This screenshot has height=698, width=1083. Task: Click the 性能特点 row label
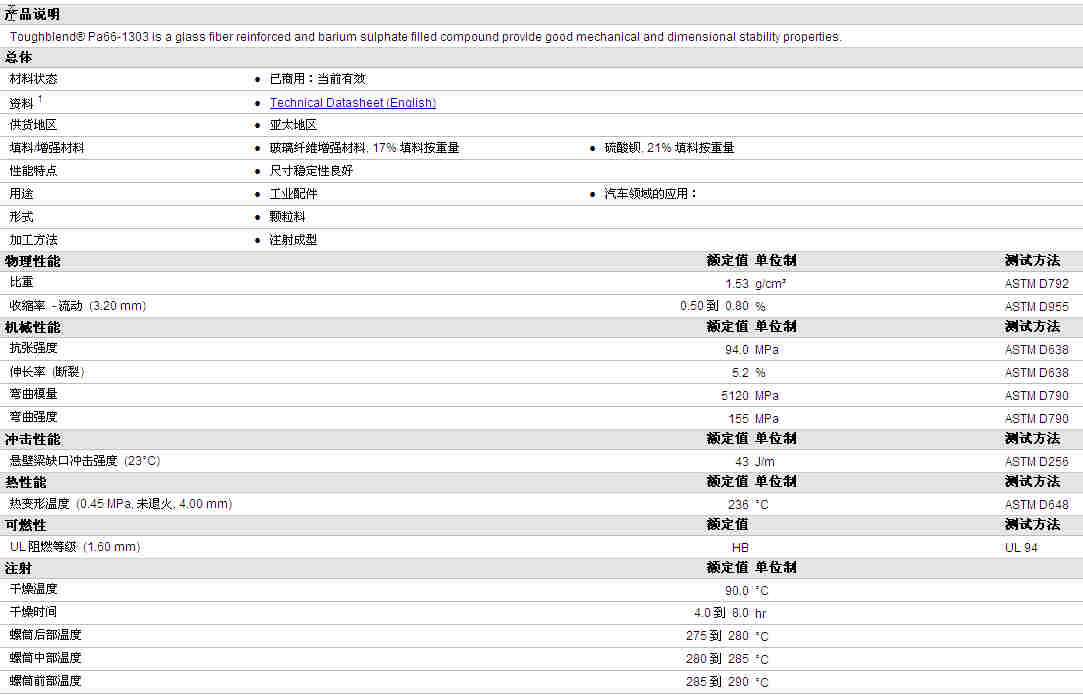click(33, 171)
